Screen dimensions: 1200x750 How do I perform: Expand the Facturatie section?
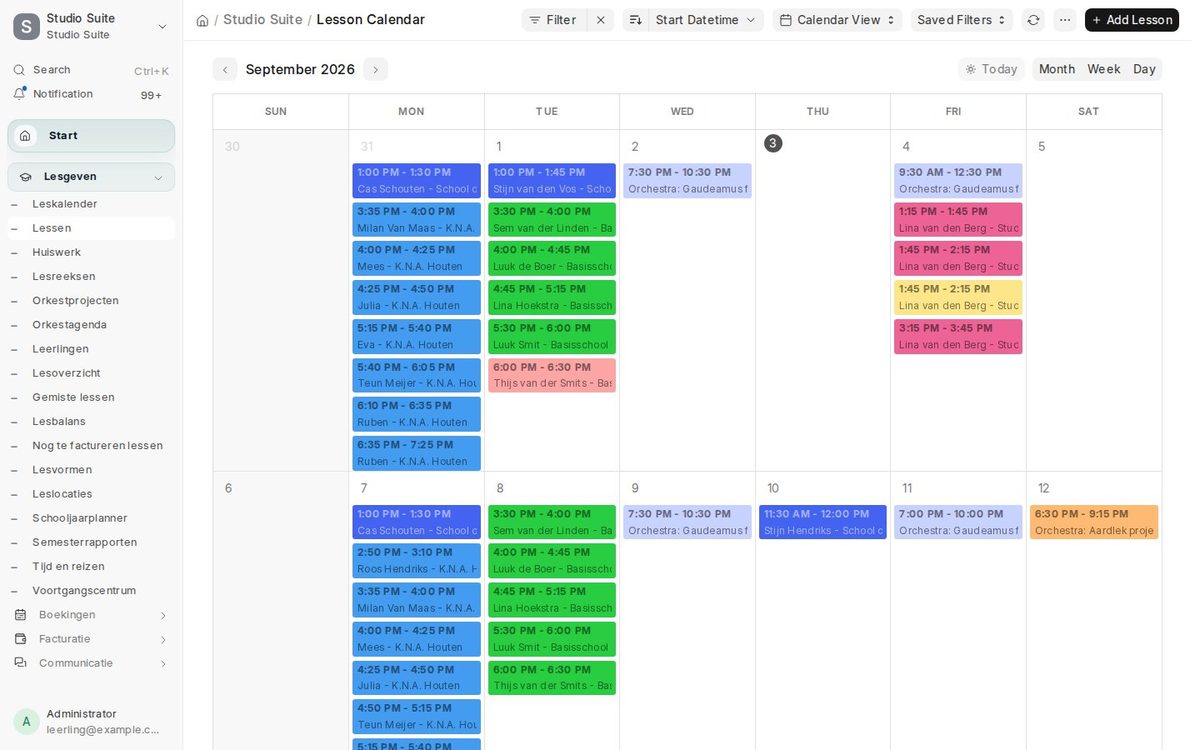pyautogui.click(x=91, y=639)
